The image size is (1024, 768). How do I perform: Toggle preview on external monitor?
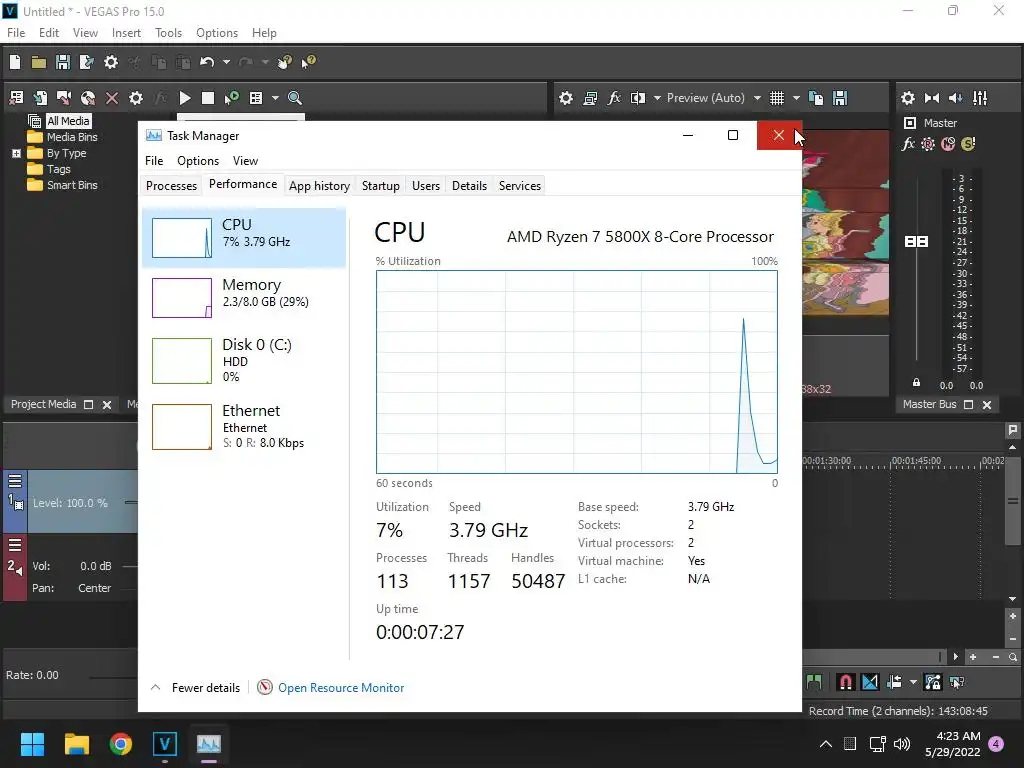pos(590,98)
